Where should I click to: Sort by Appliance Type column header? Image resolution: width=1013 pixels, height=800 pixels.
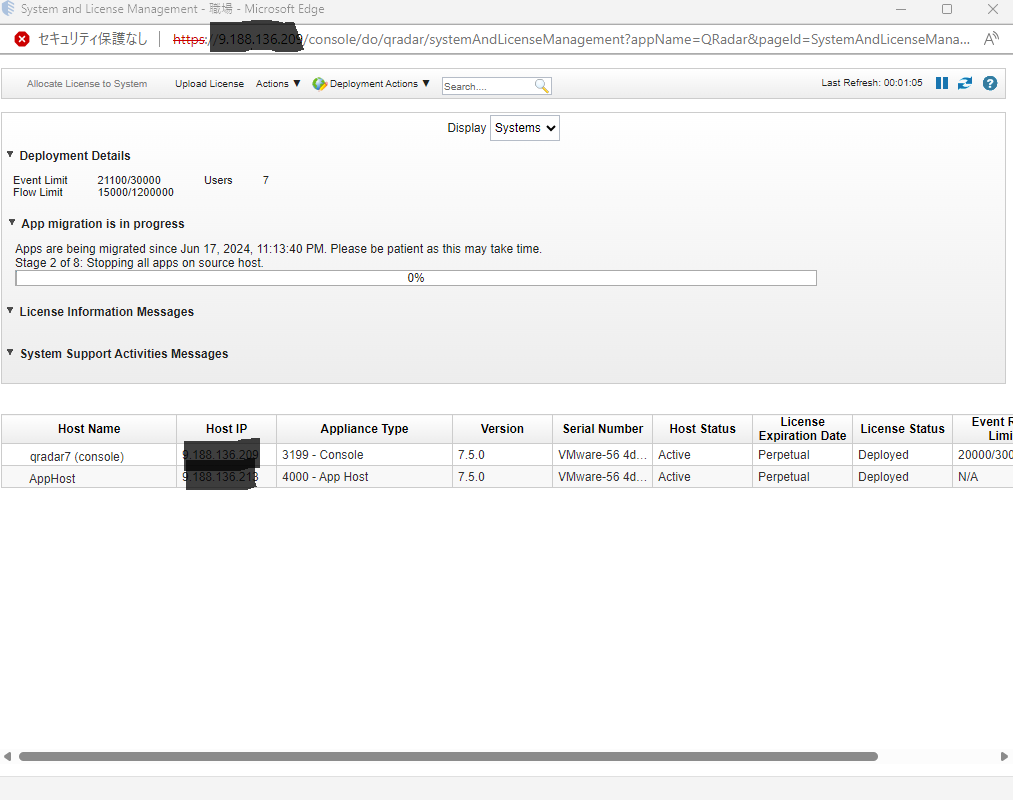tap(364, 429)
